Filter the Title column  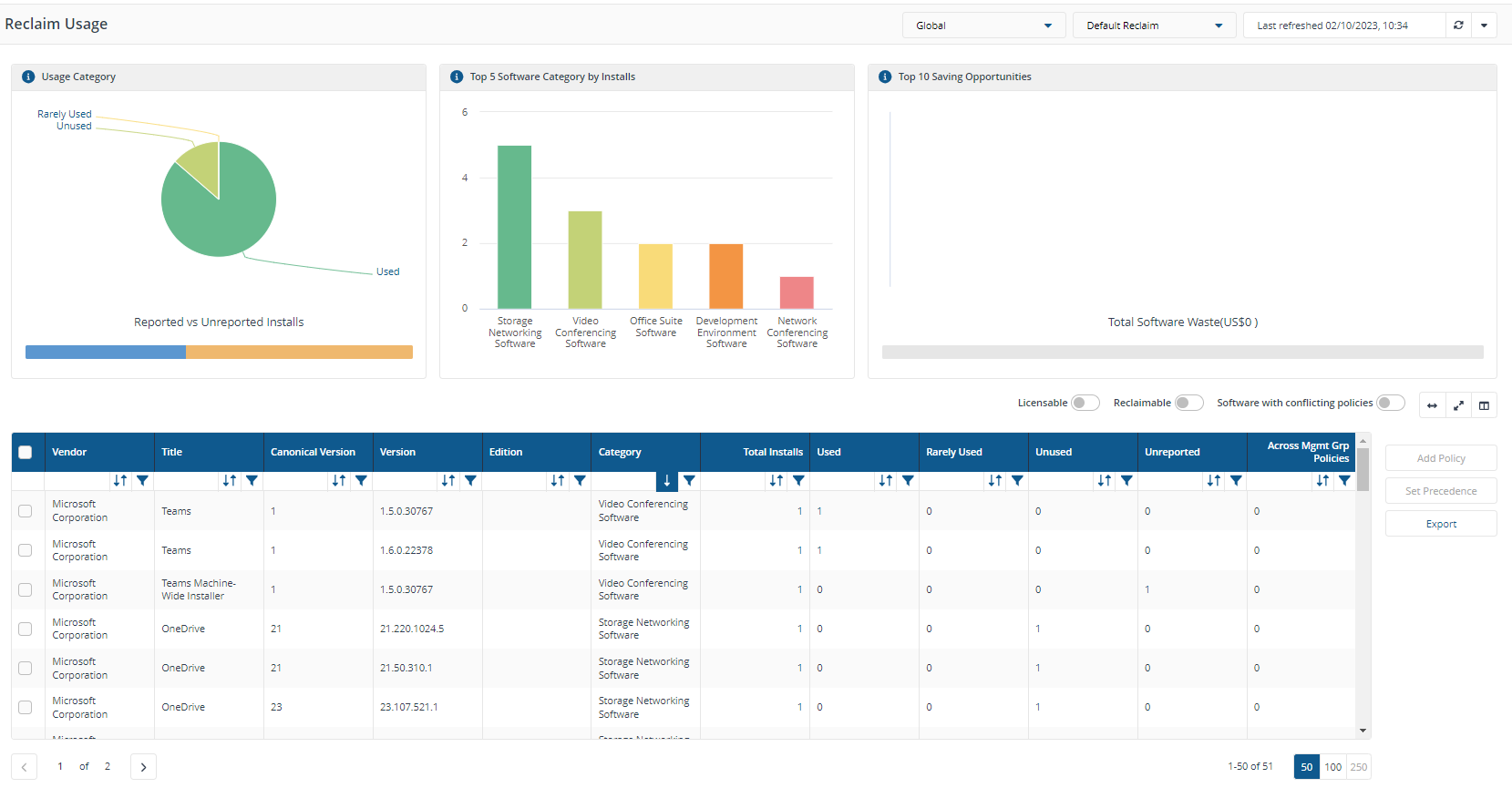tap(252, 480)
